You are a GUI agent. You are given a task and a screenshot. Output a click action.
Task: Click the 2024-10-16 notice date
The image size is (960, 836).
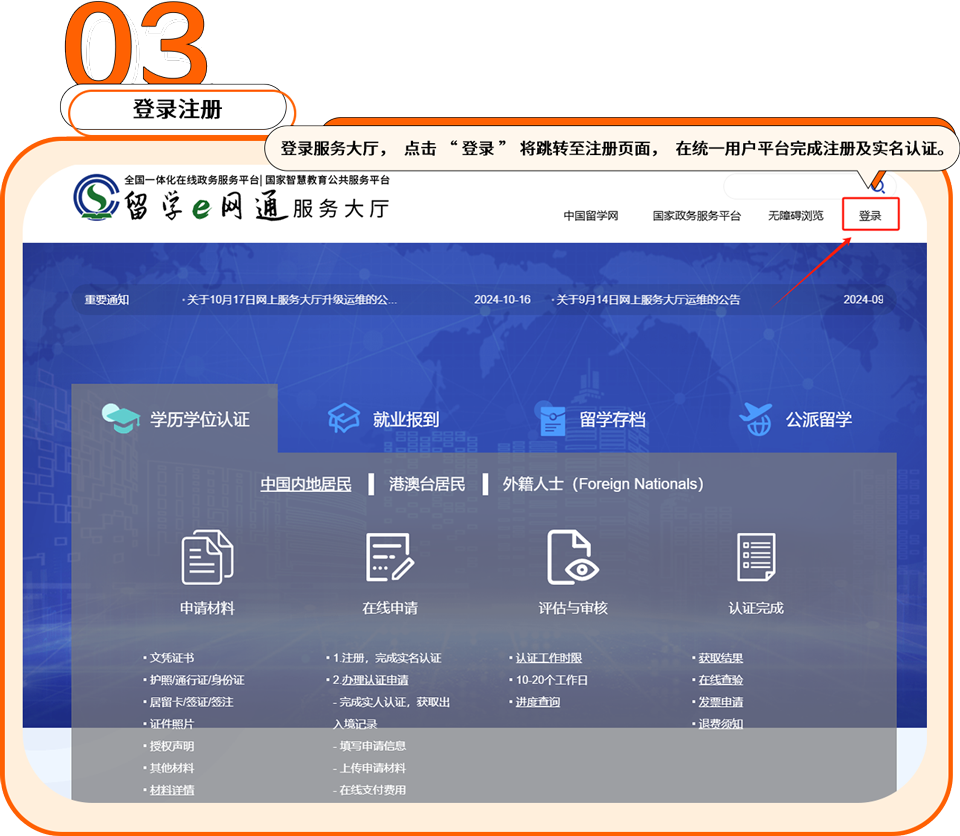[502, 299]
